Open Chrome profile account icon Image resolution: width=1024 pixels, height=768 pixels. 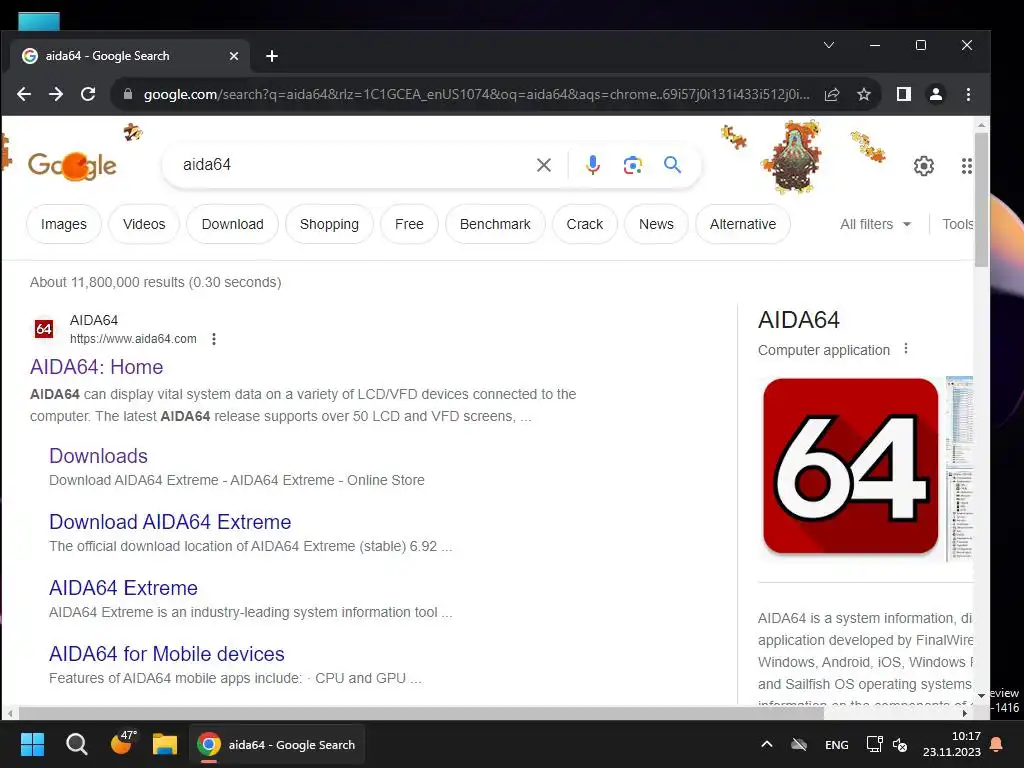936,94
